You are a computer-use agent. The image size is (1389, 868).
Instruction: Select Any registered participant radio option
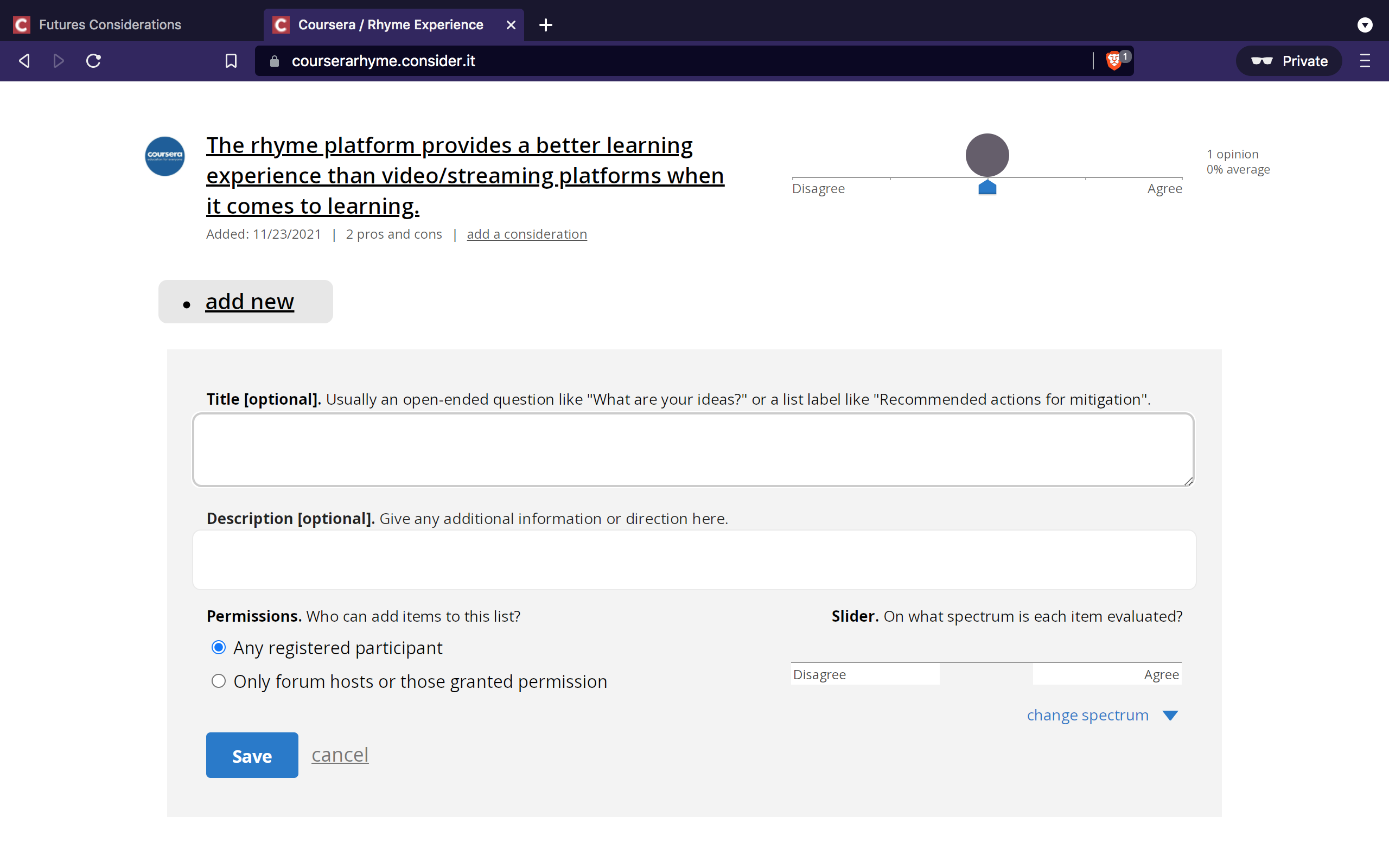pos(219,648)
